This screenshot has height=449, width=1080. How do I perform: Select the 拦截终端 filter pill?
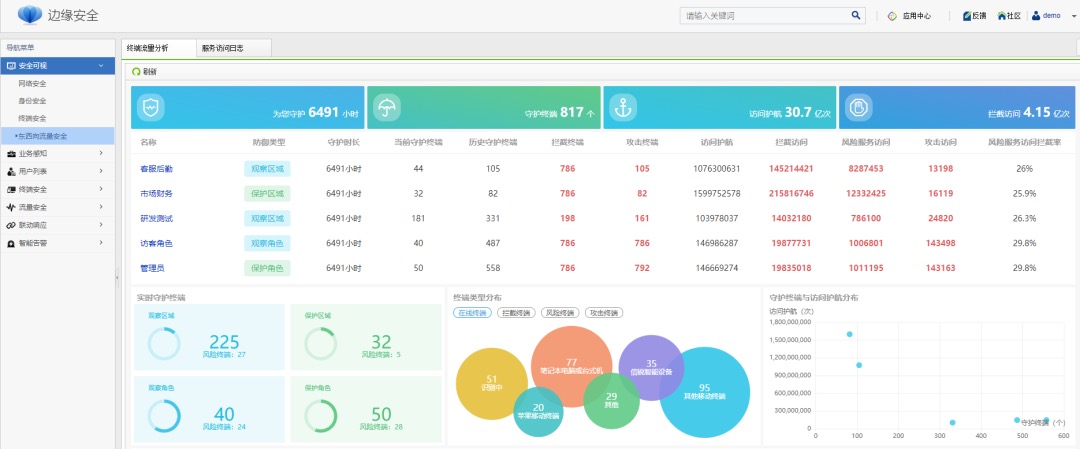(x=515, y=313)
